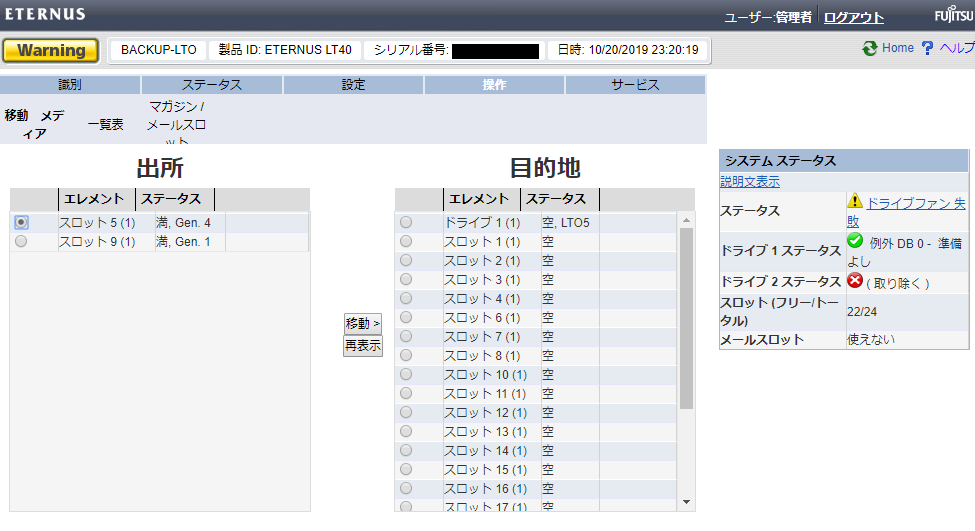The height and width of the screenshot is (531, 975).
Task: Open the 設定 tab
Action: click(353, 85)
